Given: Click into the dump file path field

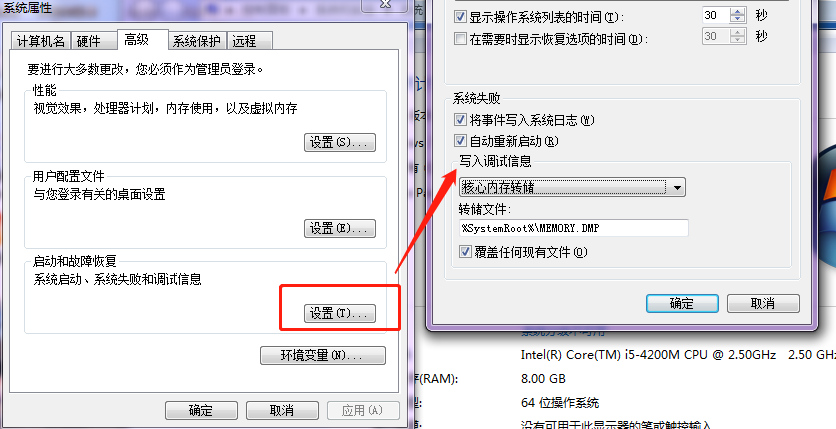Looking at the screenshot, I should 574,228.
